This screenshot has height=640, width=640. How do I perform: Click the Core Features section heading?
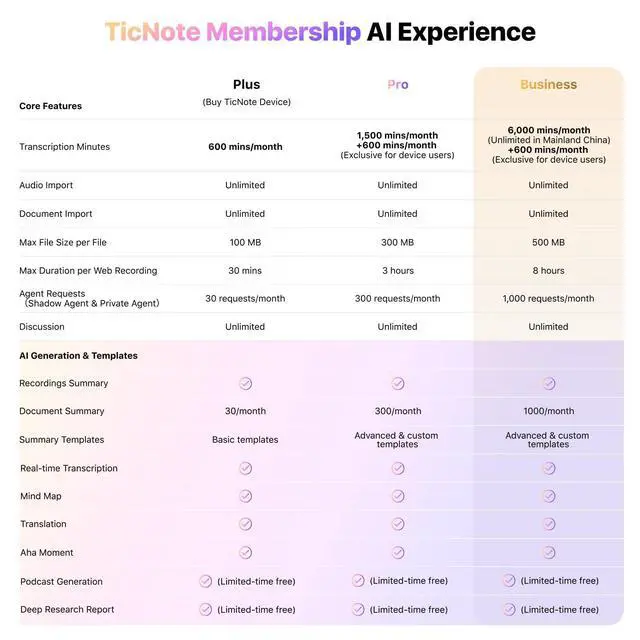[51, 106]
